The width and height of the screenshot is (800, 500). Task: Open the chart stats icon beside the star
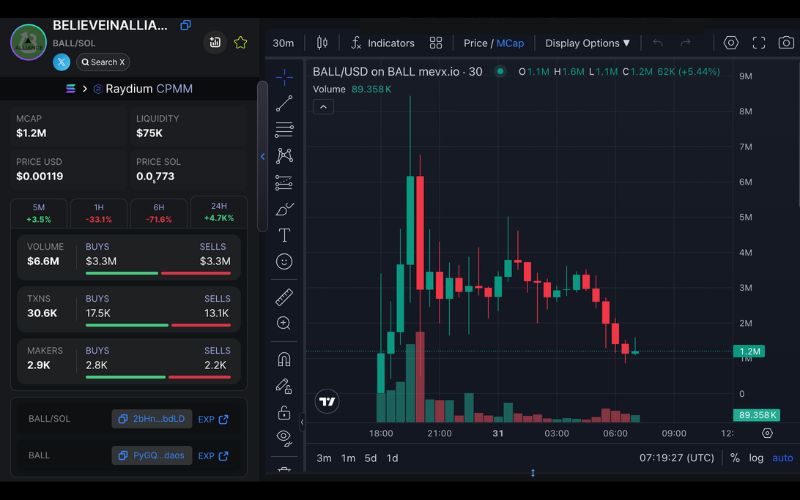pos(215,42)
